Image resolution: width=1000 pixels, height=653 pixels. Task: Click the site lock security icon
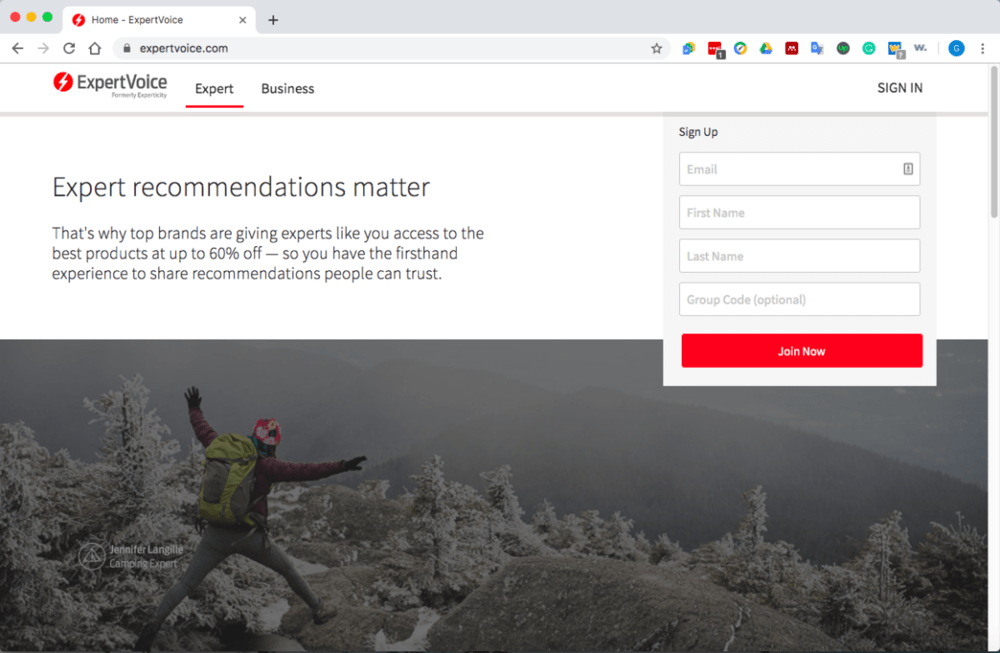[x=126, y=48]
